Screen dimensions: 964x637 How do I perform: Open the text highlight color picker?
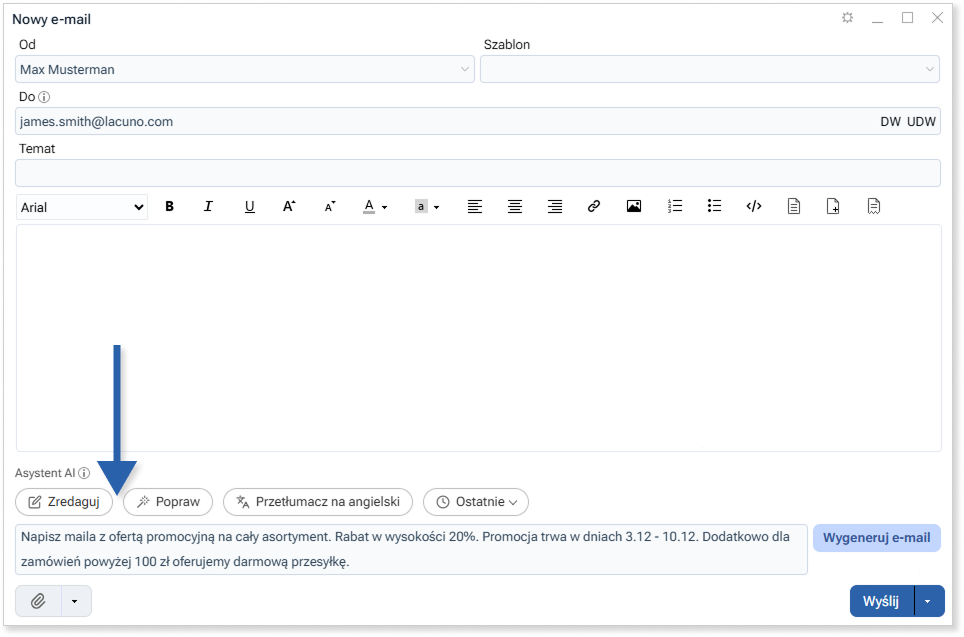(x=427, y=207)
